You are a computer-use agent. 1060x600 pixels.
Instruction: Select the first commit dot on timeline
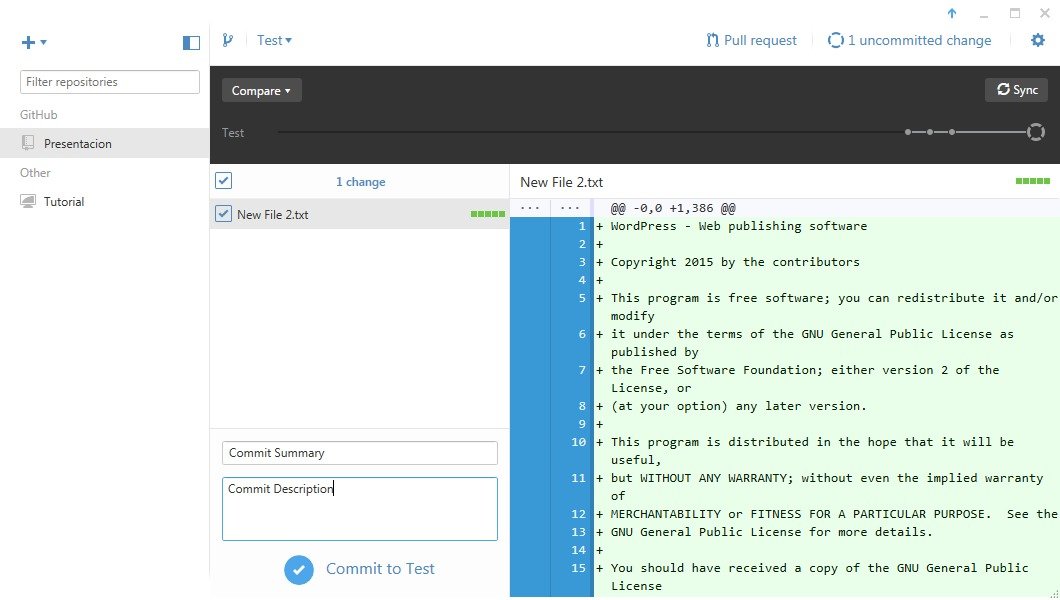tap(908, 132)
